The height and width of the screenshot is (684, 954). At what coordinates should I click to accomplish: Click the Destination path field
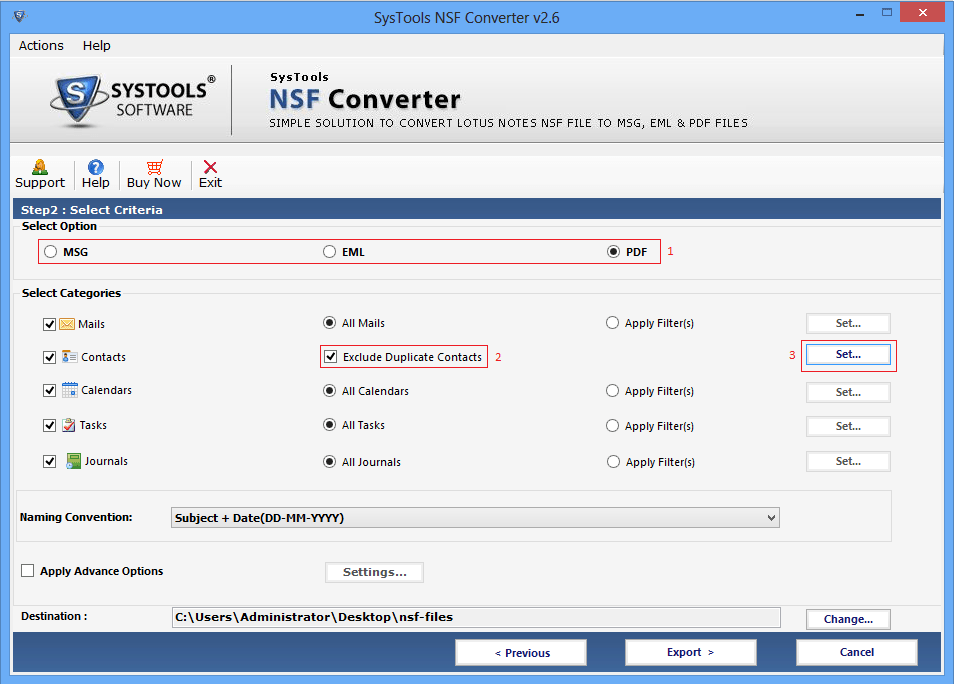(476, 617)
